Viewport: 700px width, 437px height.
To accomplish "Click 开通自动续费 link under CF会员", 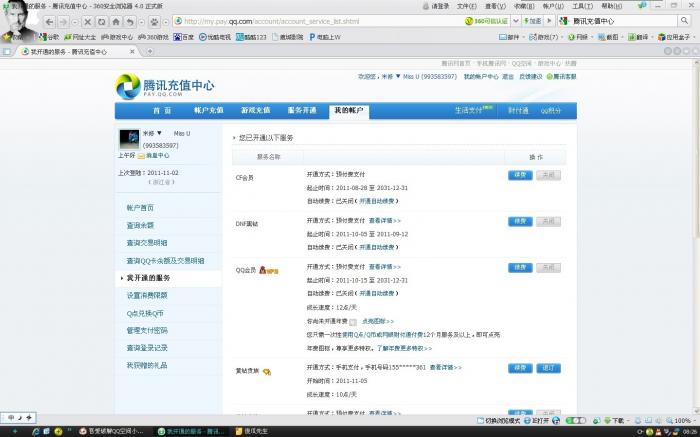I will tap(377, 201).
